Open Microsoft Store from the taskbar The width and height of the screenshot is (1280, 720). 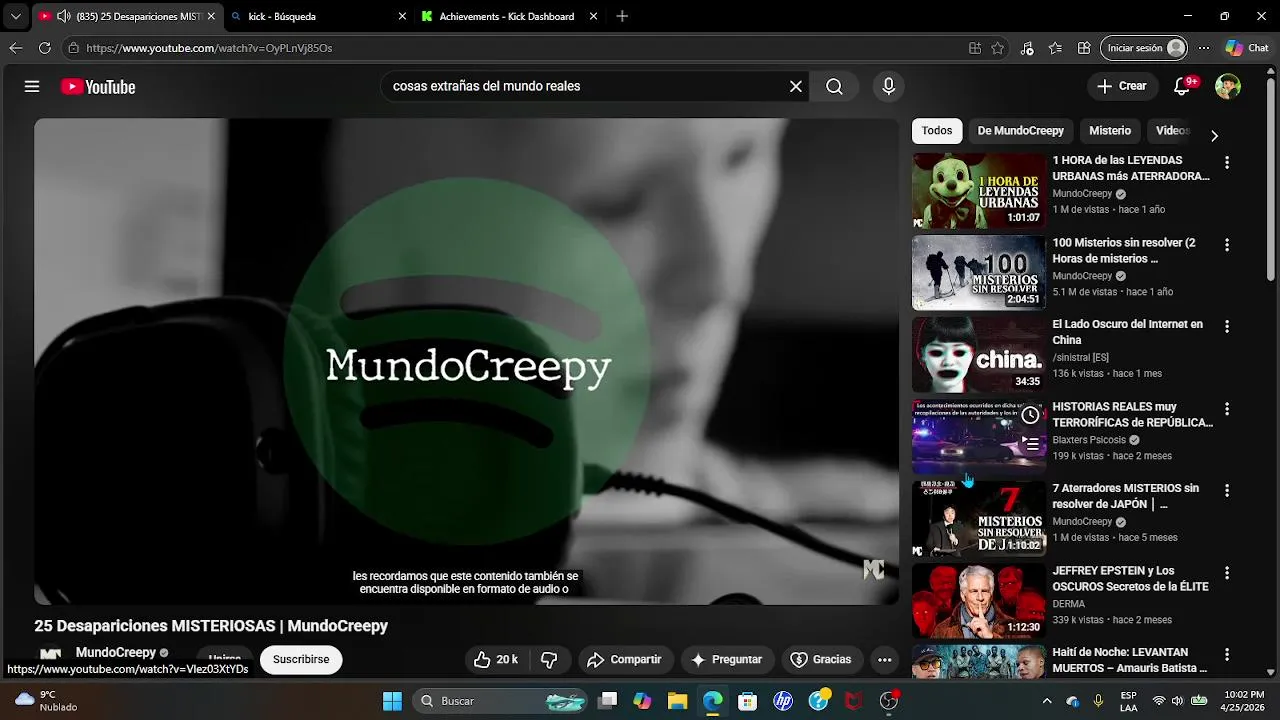point(747,701)
